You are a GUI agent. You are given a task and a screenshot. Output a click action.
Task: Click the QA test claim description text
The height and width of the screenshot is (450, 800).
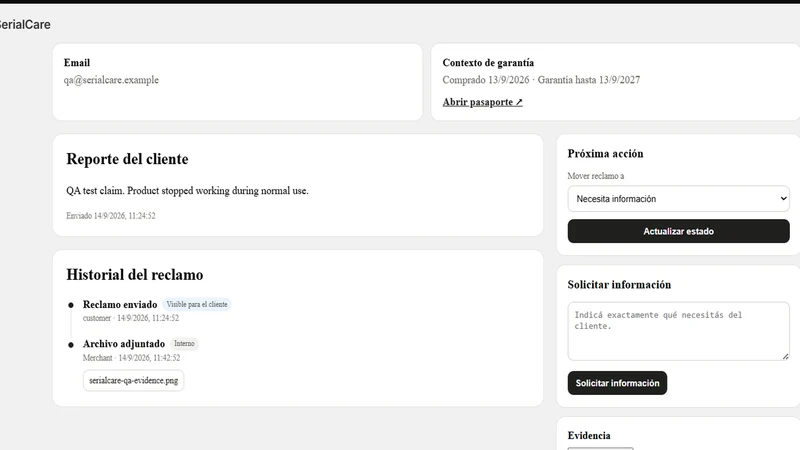coord(187,191)
